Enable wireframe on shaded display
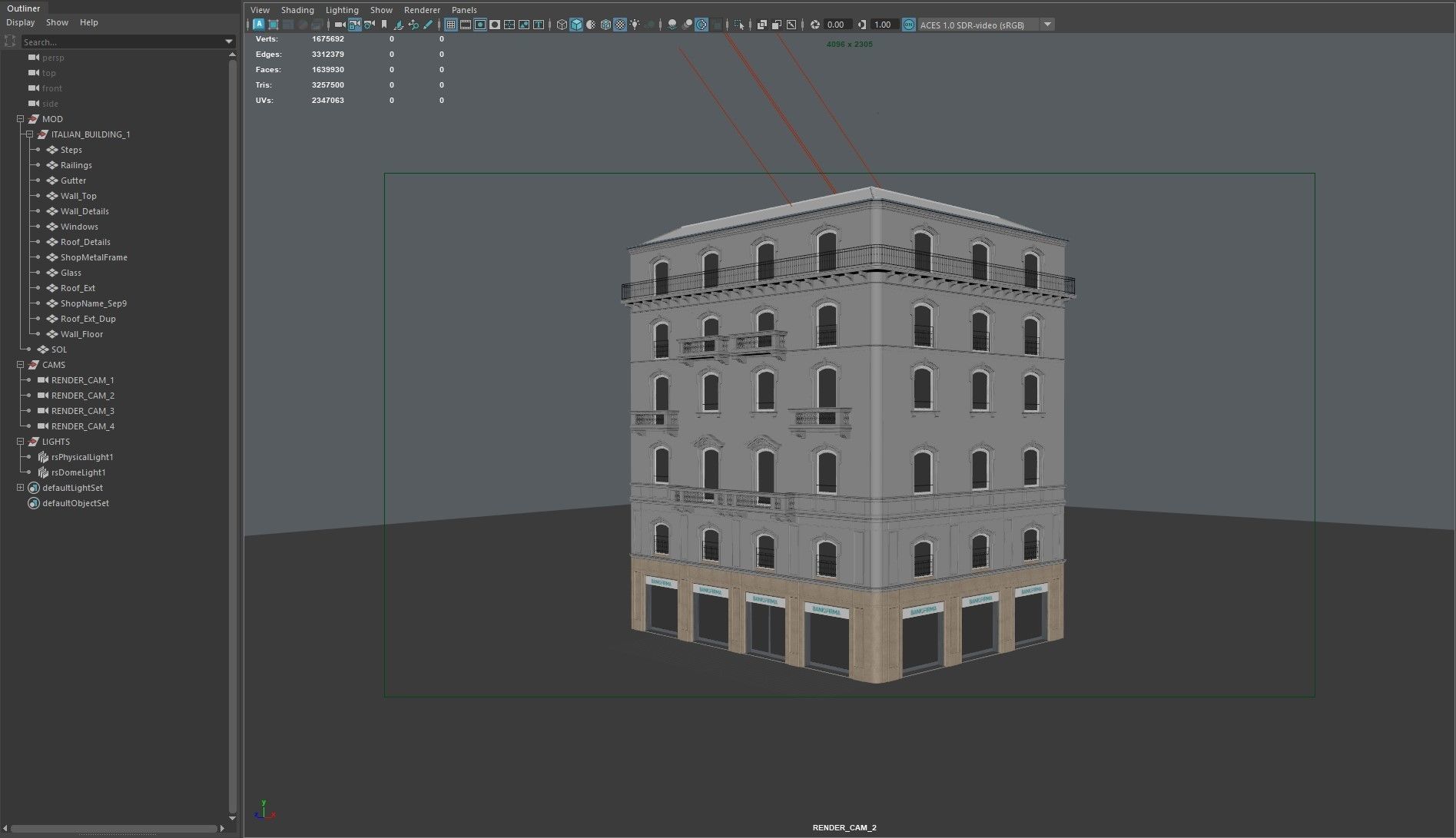Viewport: 1456px width, 838px height. tap(605, 25)
